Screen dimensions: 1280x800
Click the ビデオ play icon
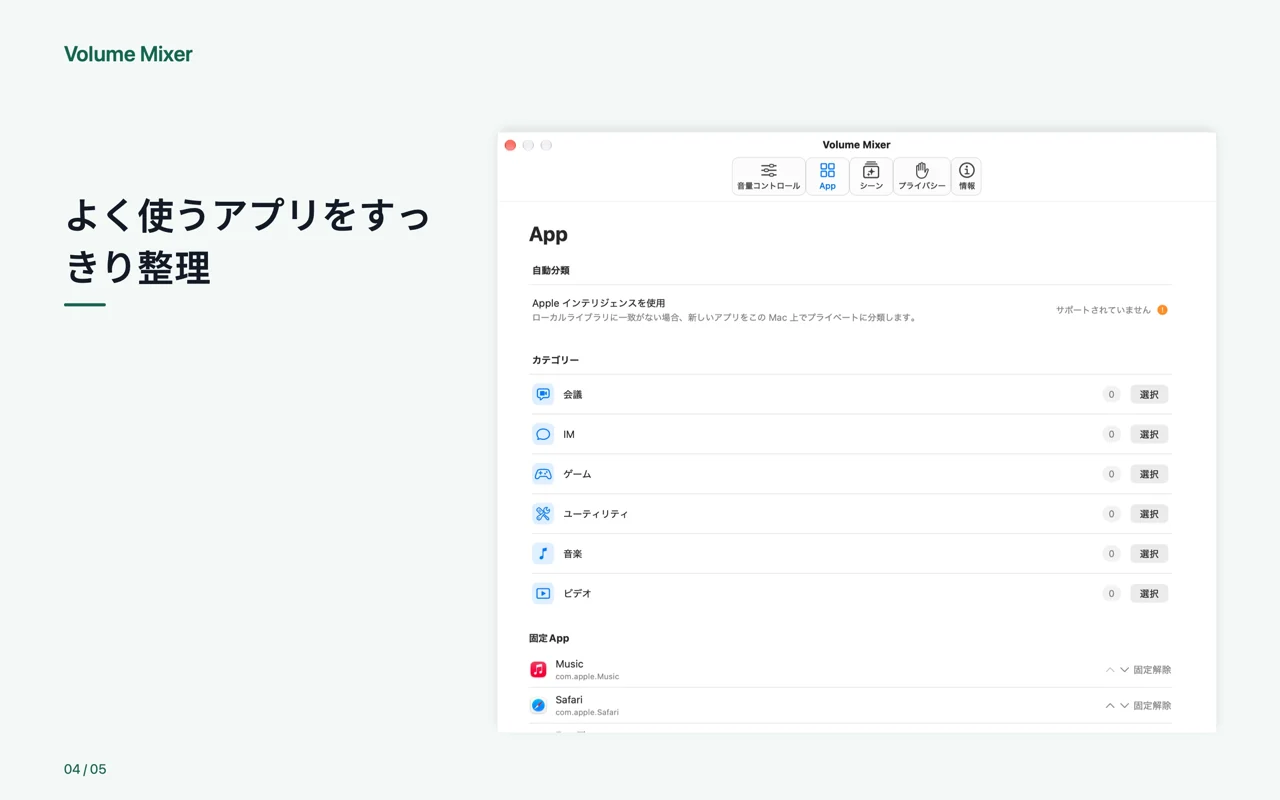543,593
